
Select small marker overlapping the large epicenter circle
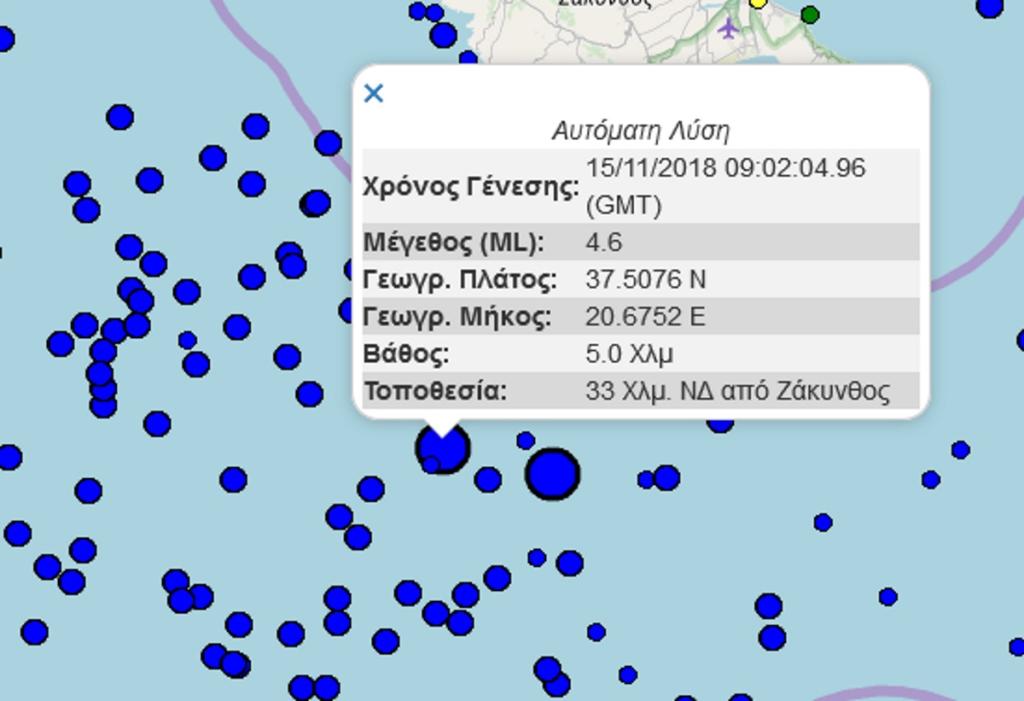pos(431,464)
